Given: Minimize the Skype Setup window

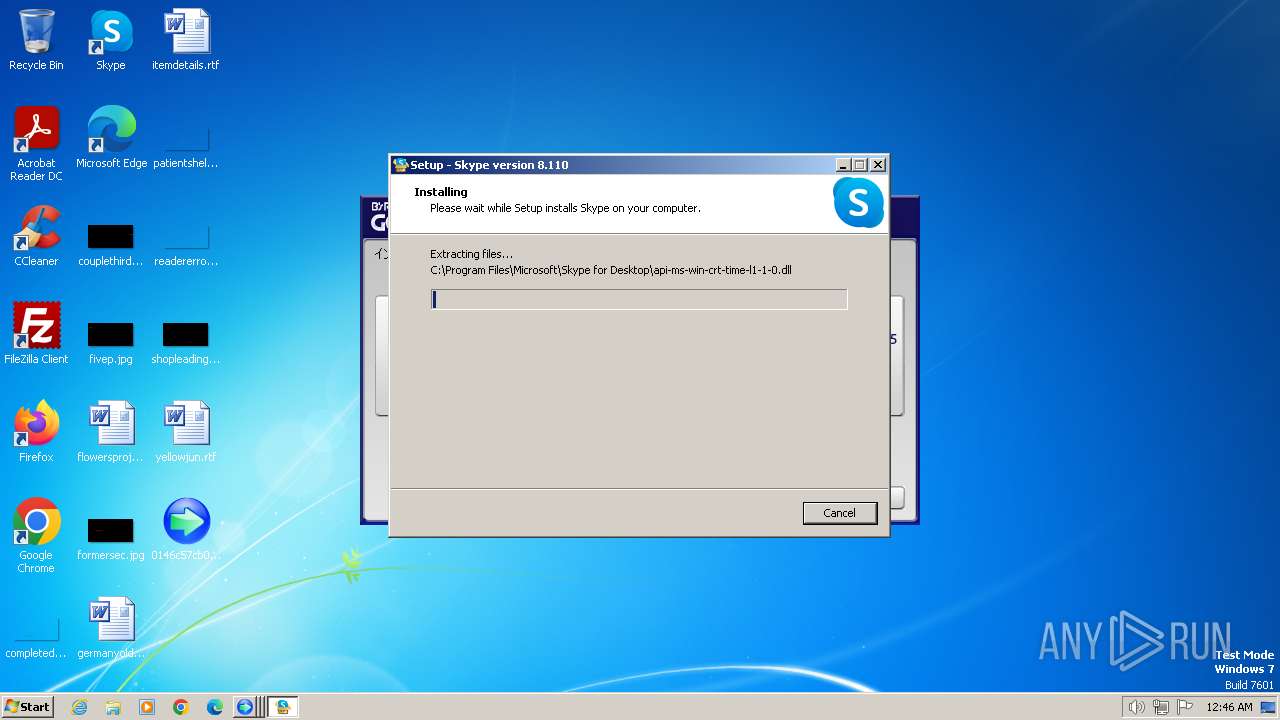Looking at the screenshot, I should tap(844, 165).
